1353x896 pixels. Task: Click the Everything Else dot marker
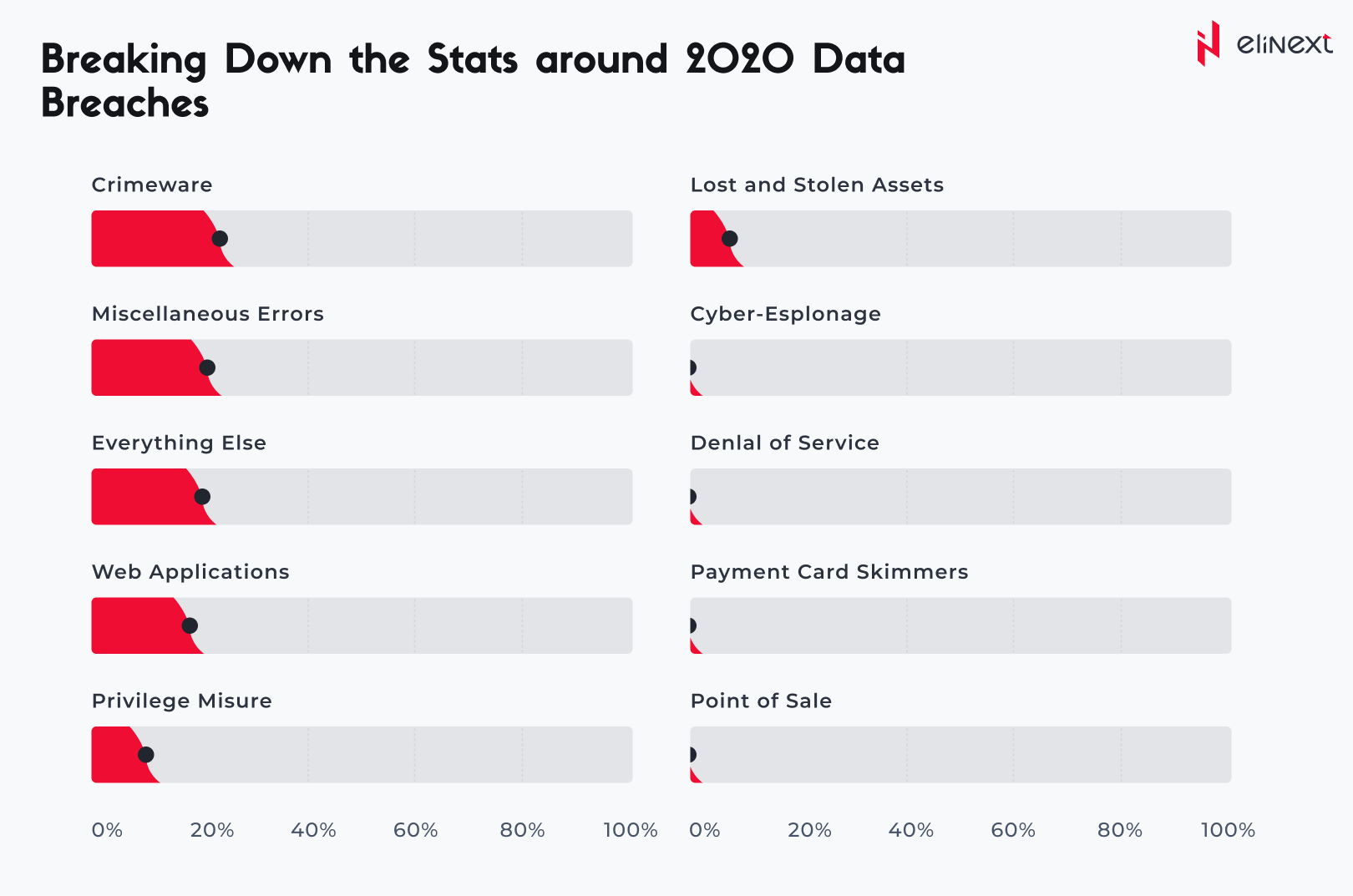pyautogui.click(x=202, y=497)
